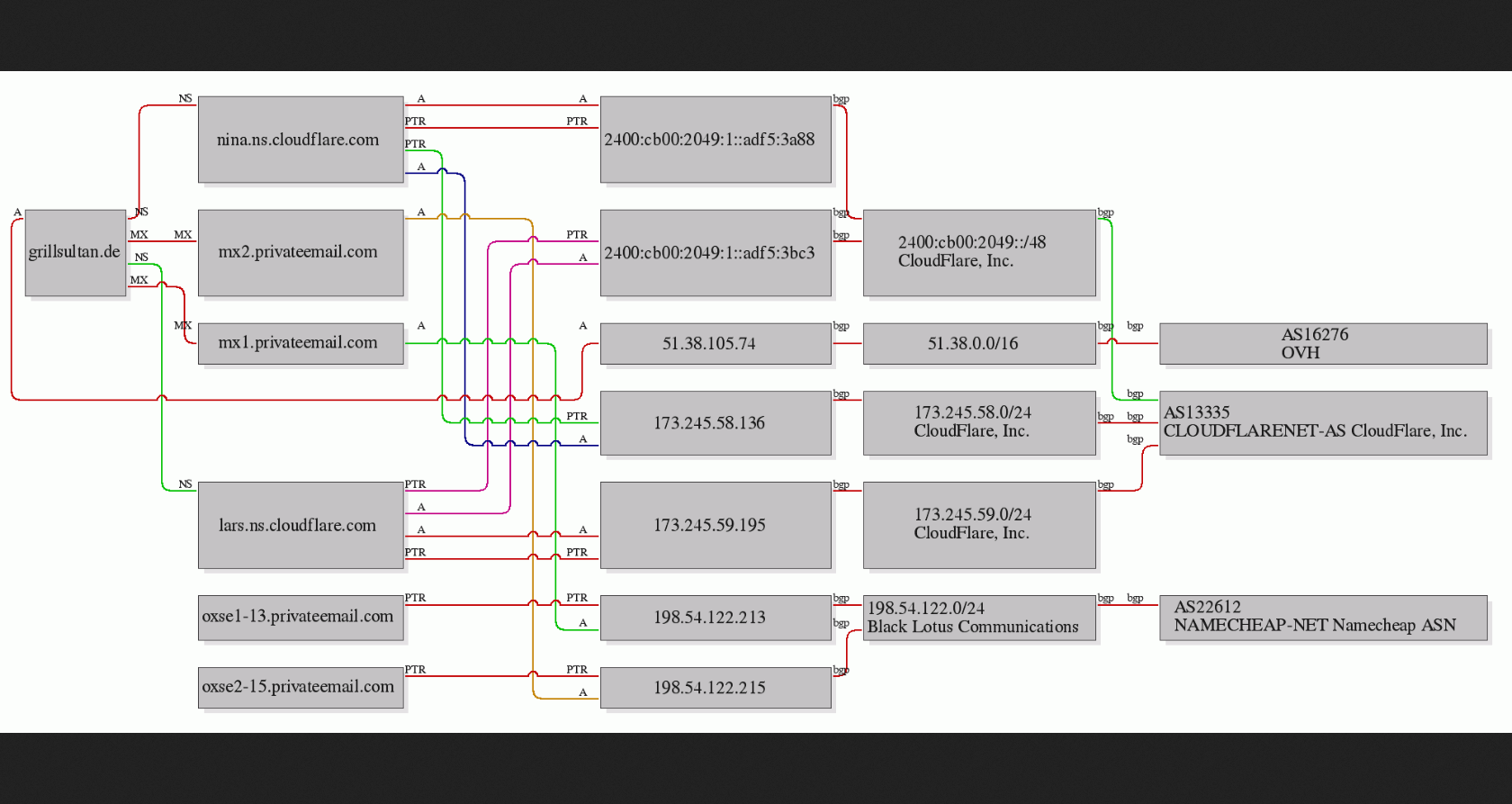Click the mx1.privateemail.com node

coord(301,343)
